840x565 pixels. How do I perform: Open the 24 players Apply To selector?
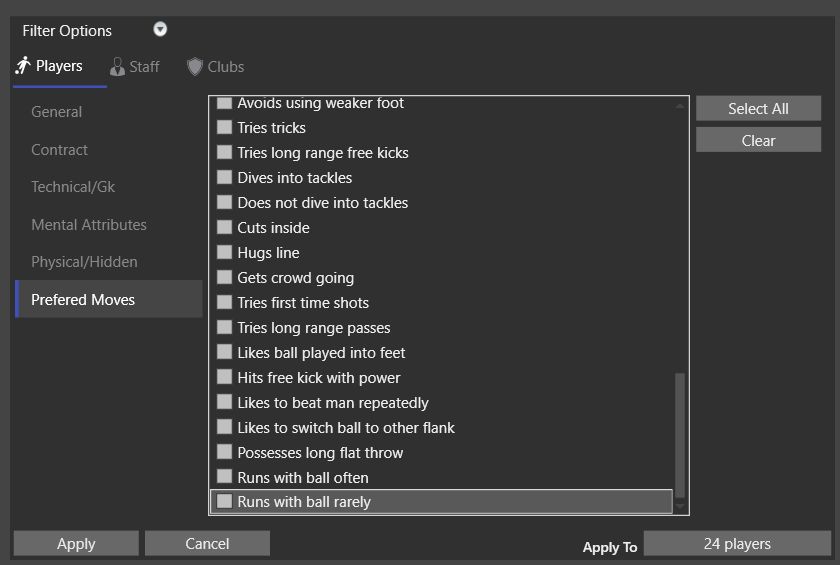(x=737, y=544)
